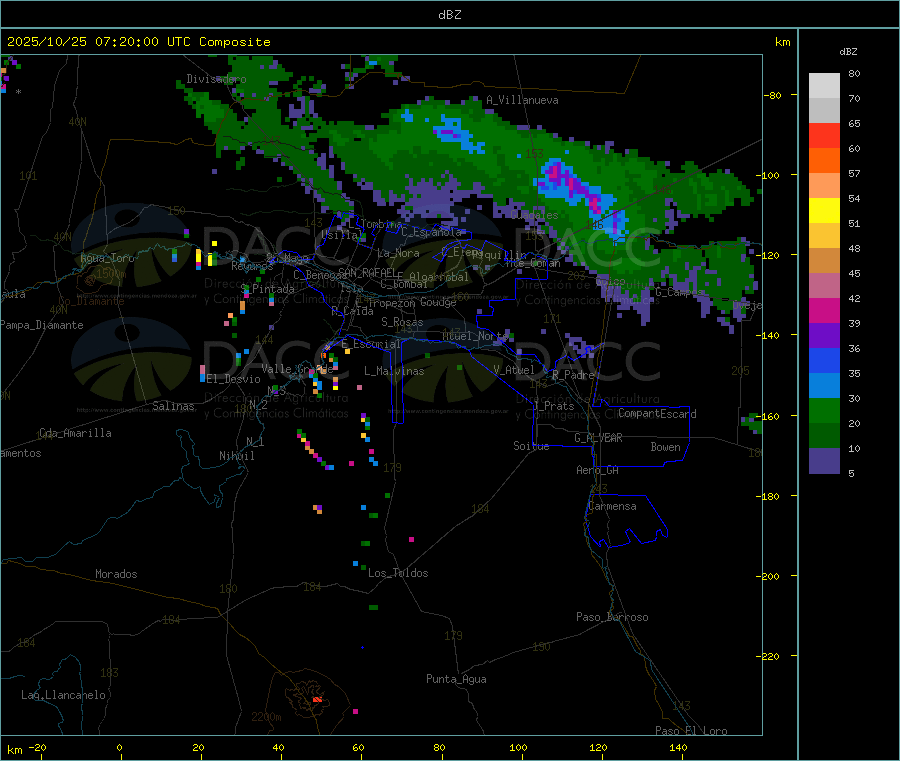Click the 'Agua_Toro' map label

(x=107, y=258)
